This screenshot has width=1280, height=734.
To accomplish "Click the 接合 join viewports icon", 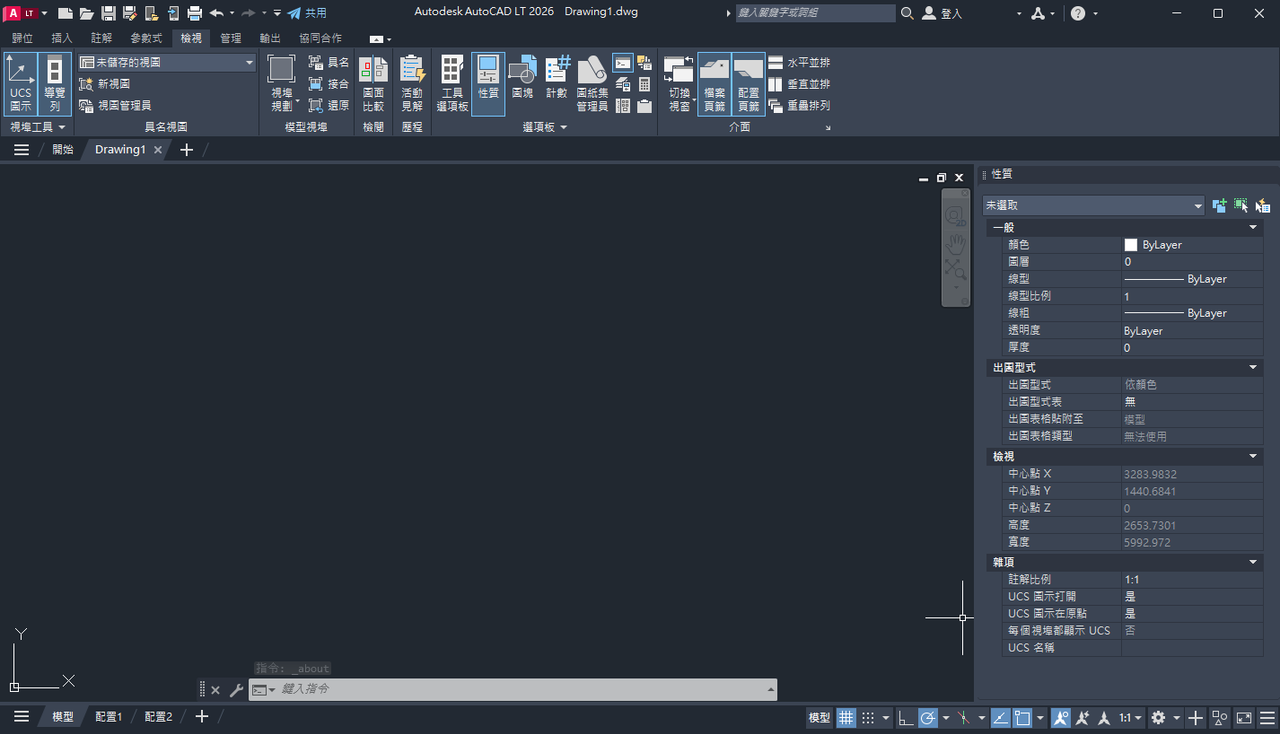I will tap(316, 84).
